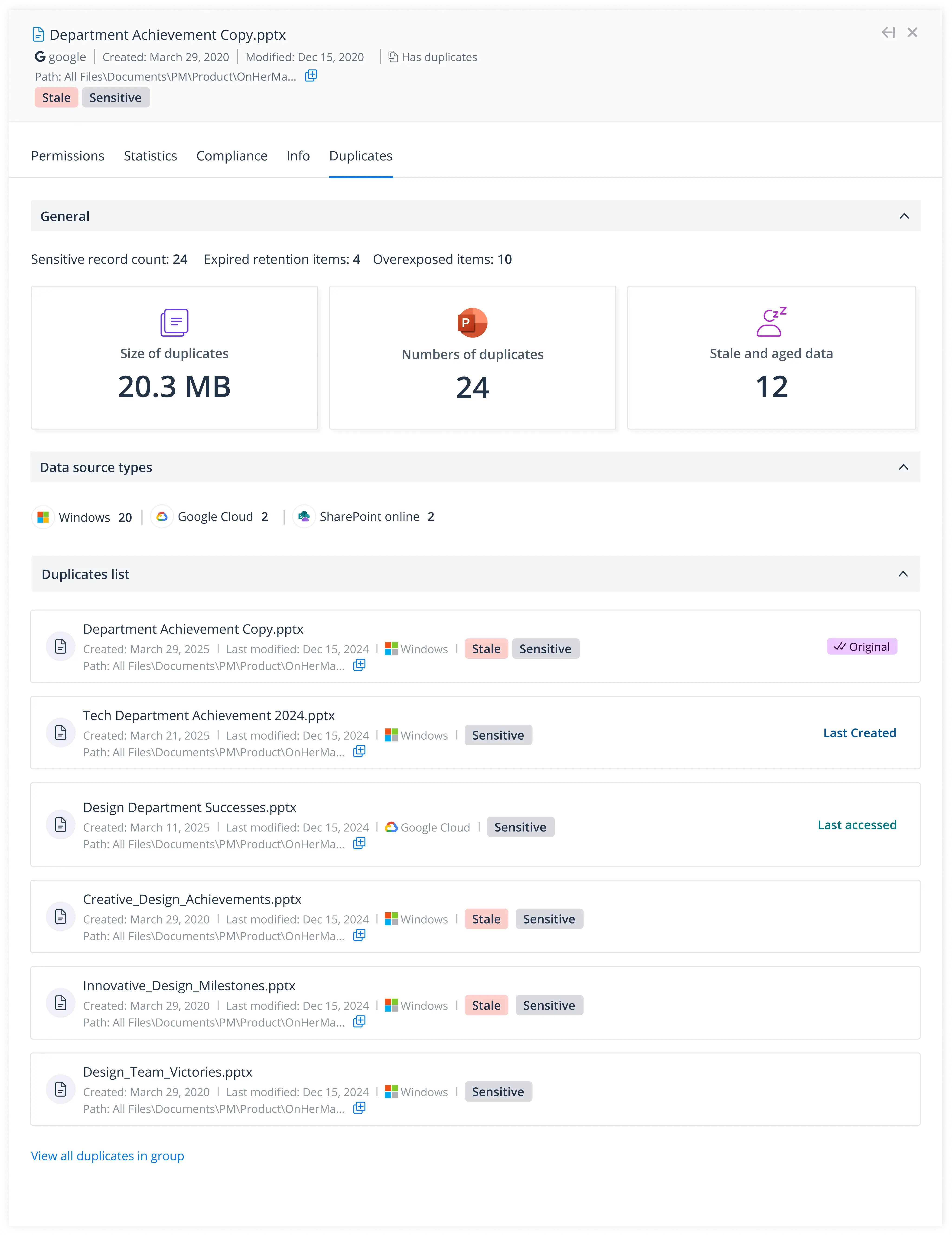Open View all duplicates in group link
The height and width of the screenshot is (1235, 952).
pyautogui.click(x=108, y=1156)
